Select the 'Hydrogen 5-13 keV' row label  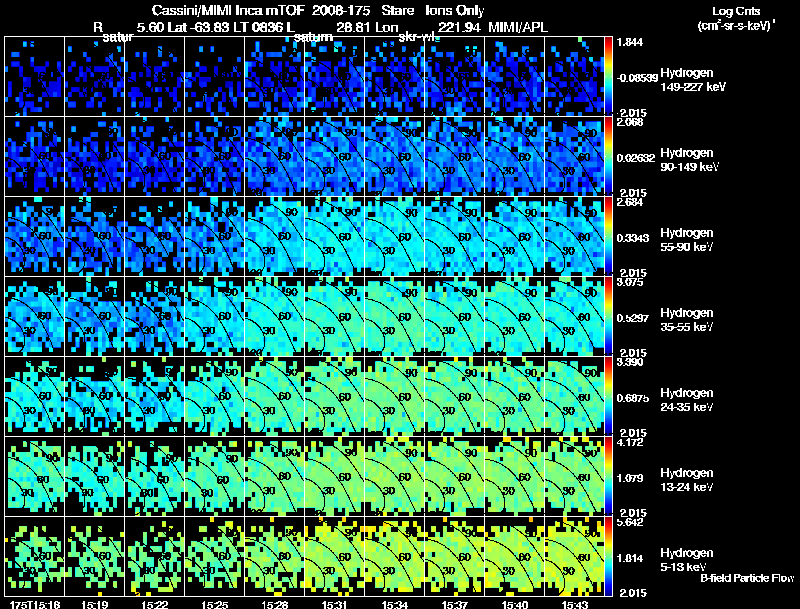point(687,560)
